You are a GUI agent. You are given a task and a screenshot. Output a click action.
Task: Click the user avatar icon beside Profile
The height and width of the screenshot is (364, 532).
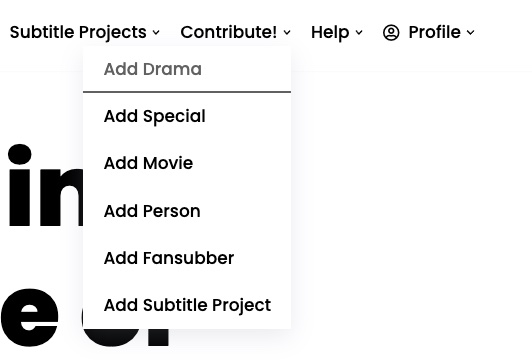tap(391, 33)
